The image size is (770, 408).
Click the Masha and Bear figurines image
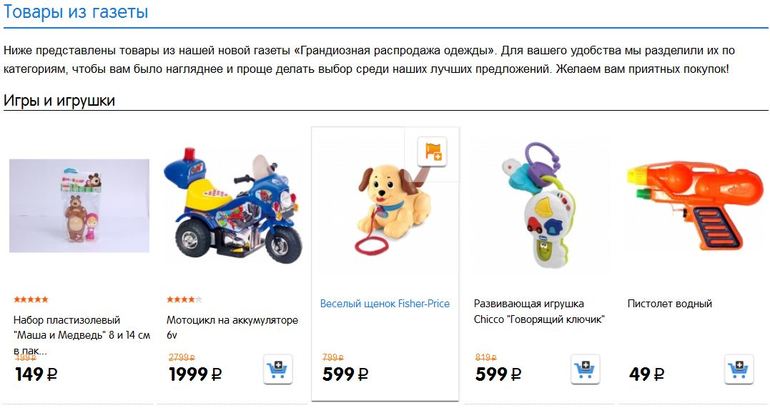(79, 206)
